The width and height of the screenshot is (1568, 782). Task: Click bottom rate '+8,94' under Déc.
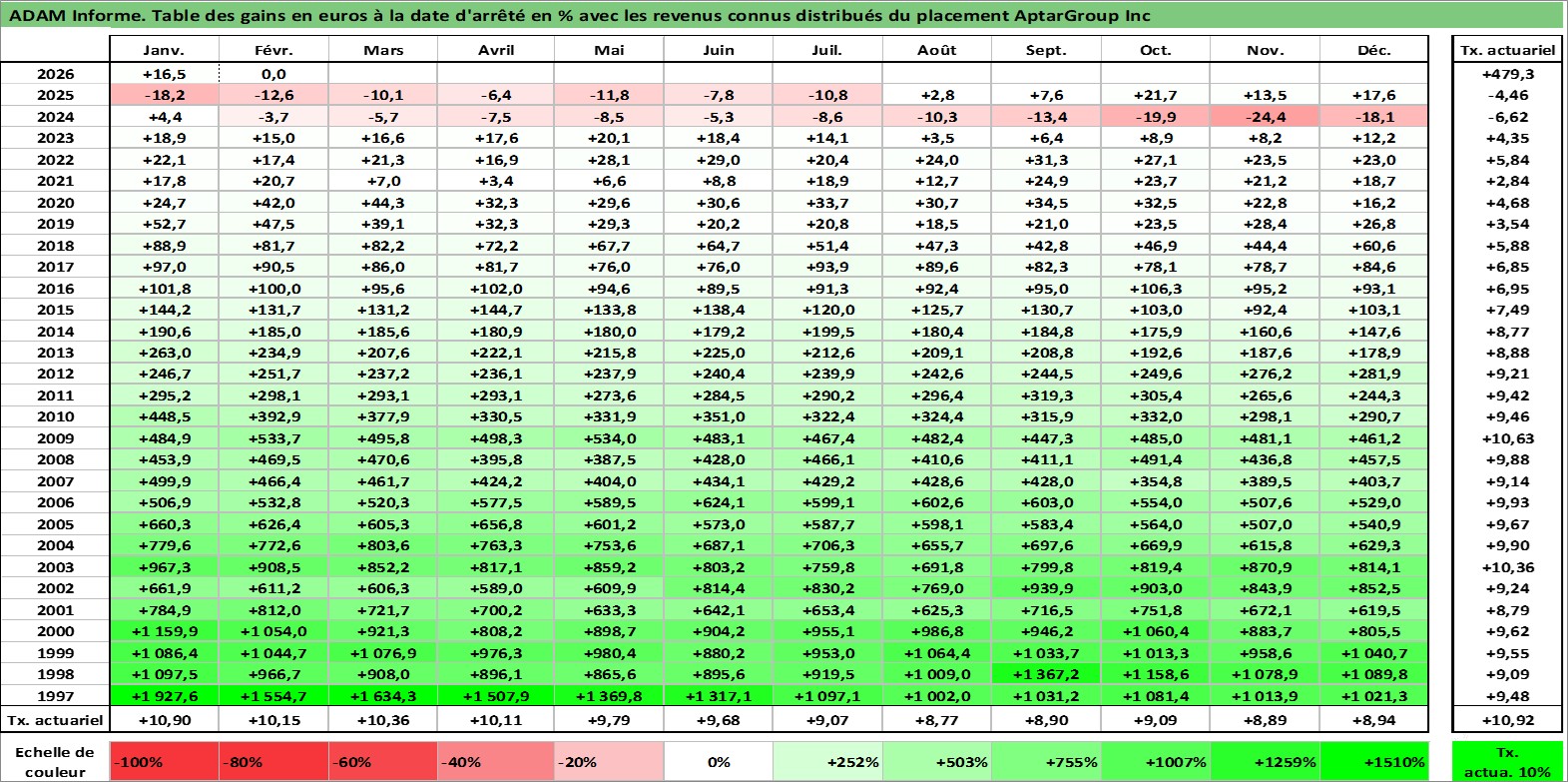click(x=1374, y=720)
